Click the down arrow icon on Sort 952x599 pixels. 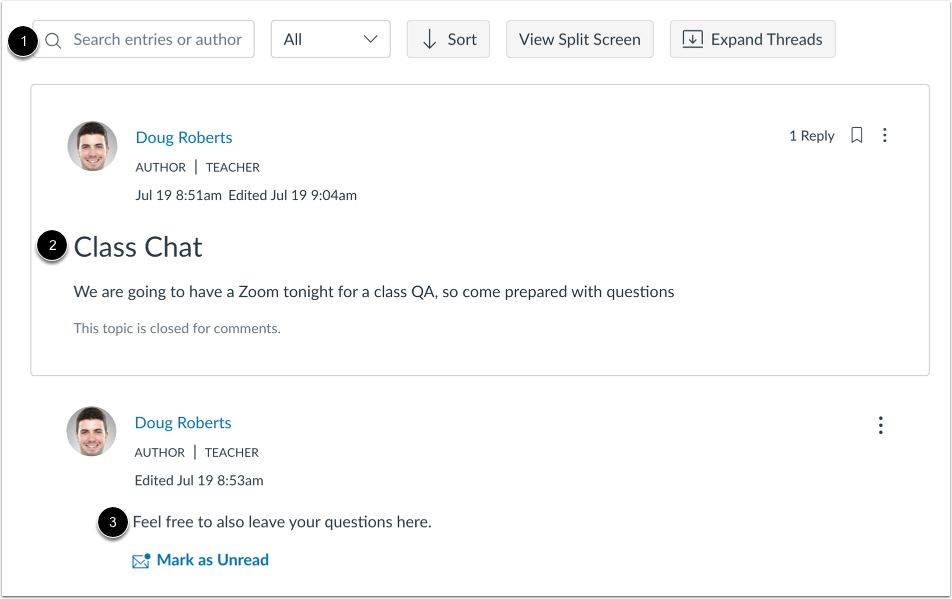click(x=430, y=40)
